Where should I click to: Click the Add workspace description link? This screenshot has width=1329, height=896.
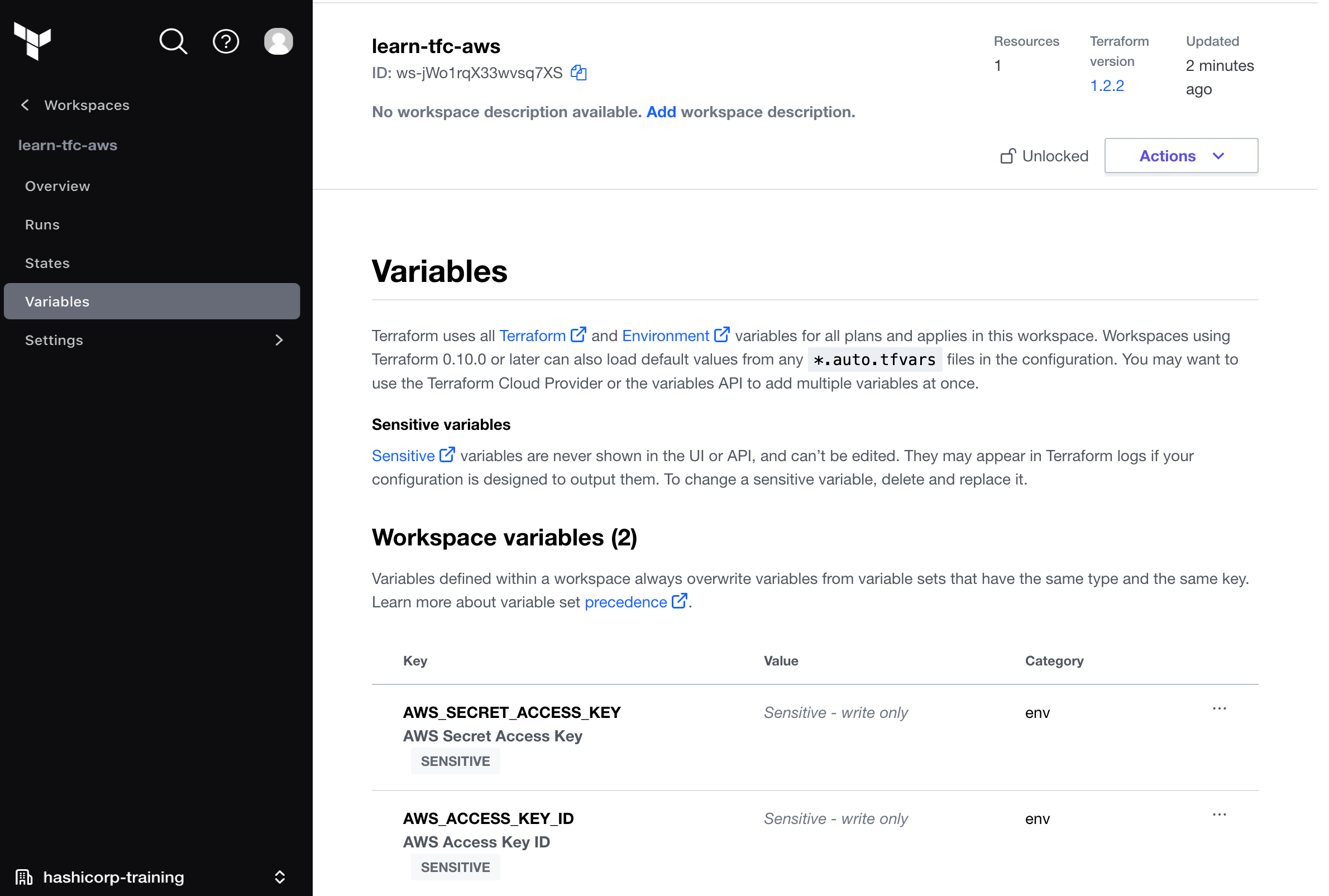[661, 112]
